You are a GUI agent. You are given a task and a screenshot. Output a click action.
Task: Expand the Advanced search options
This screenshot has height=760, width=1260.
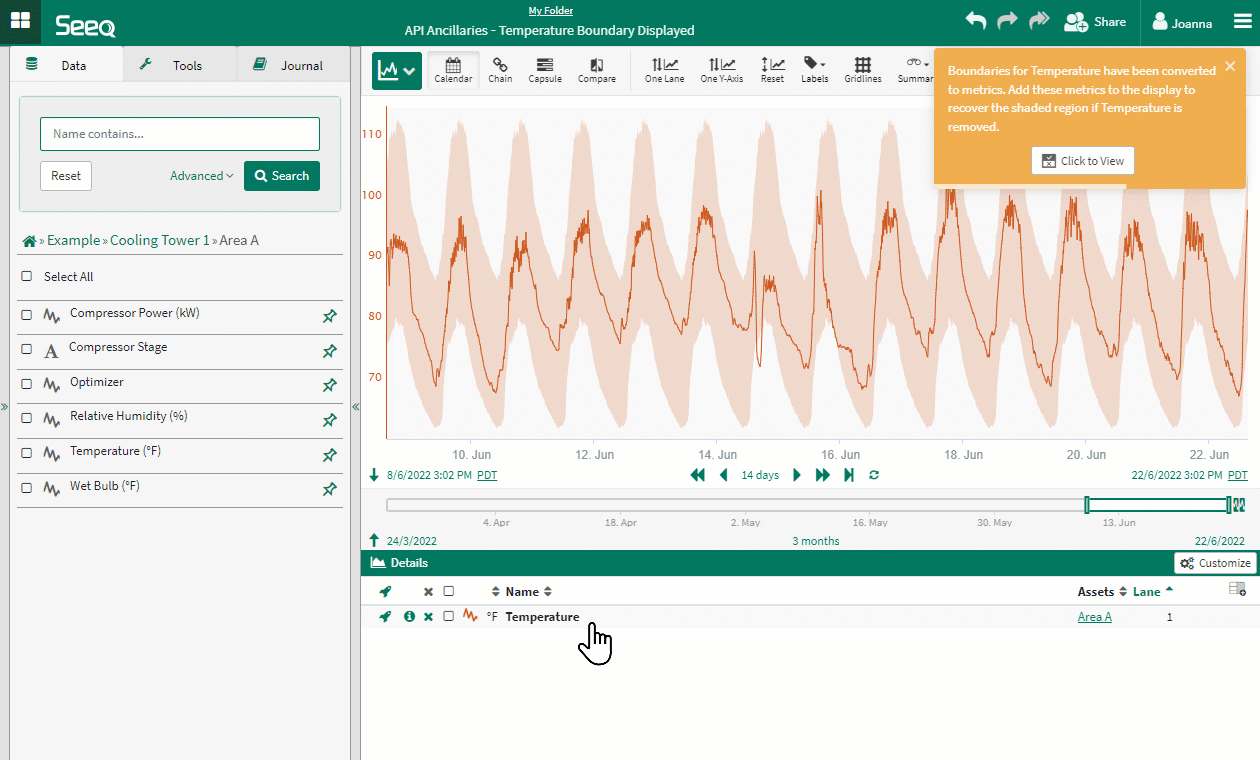point(201,176)
